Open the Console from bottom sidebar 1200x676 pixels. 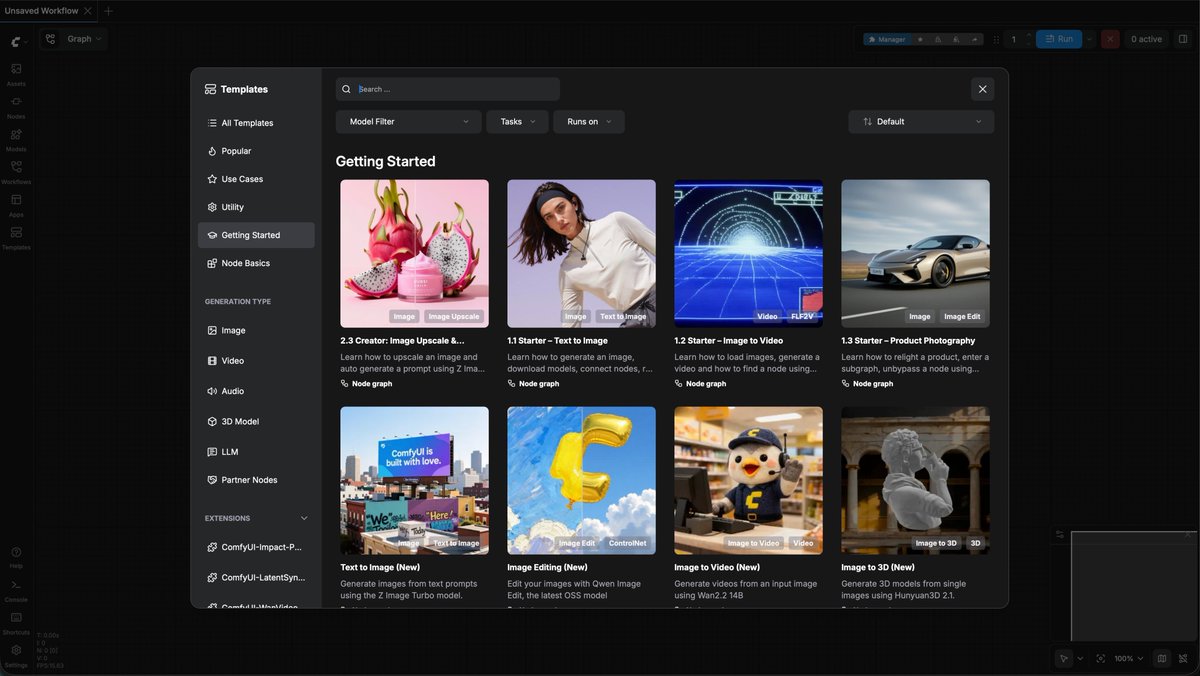[x=16, y=590]
